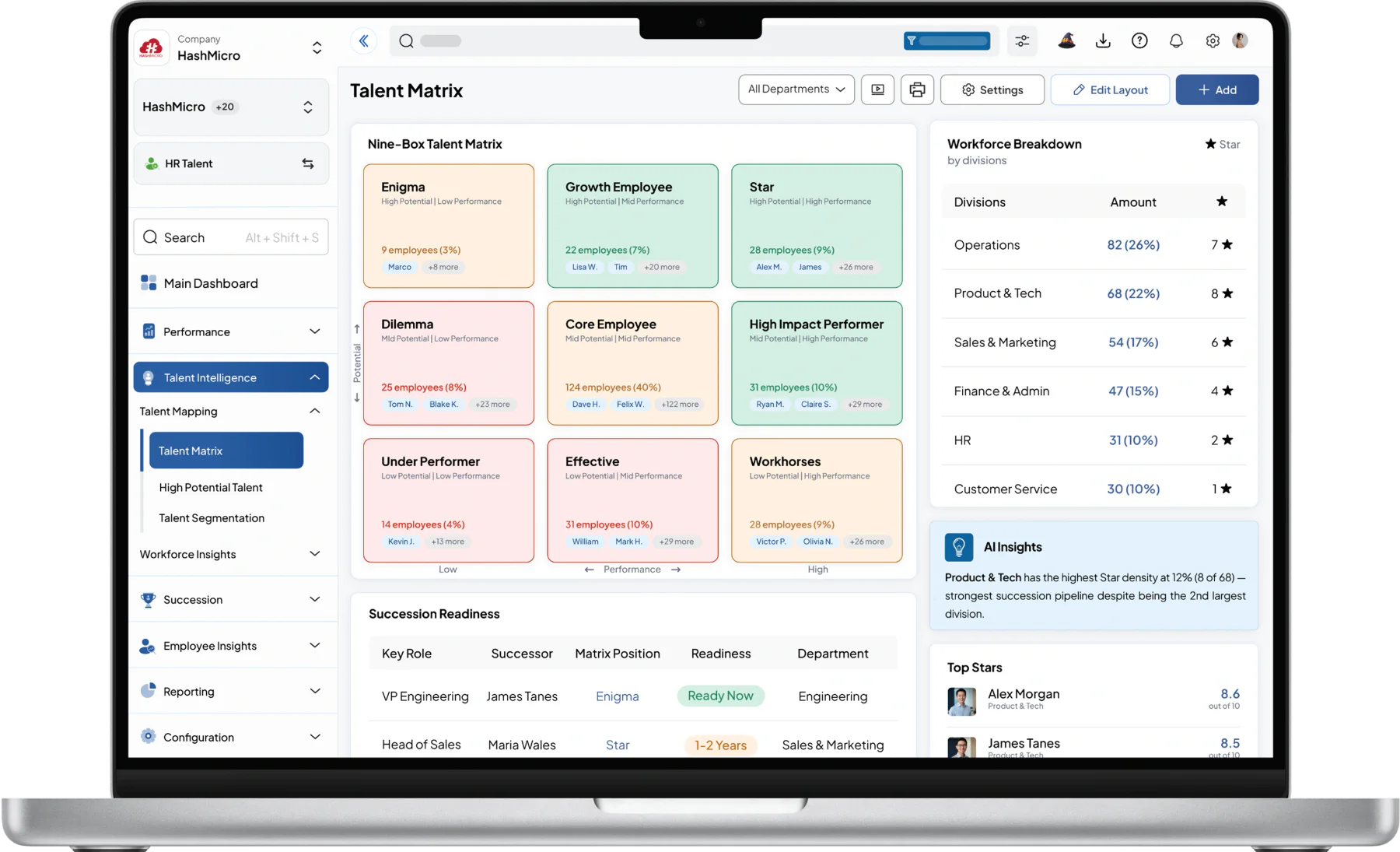Open notifications bell icon
Image resolution: width=1400 pixels, height=852 pixels.
pos(1176,40)
